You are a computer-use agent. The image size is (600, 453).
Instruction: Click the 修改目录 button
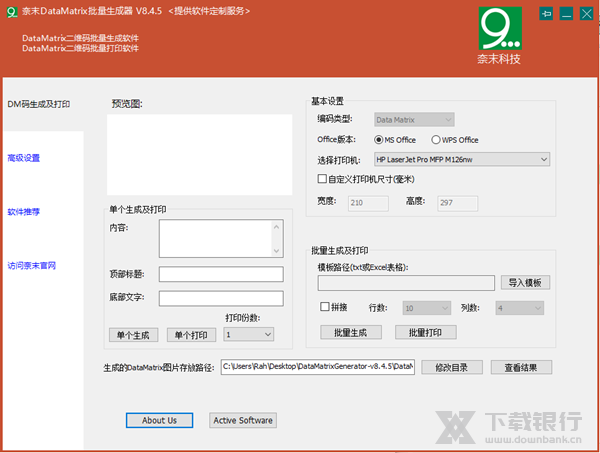point(452,368)
